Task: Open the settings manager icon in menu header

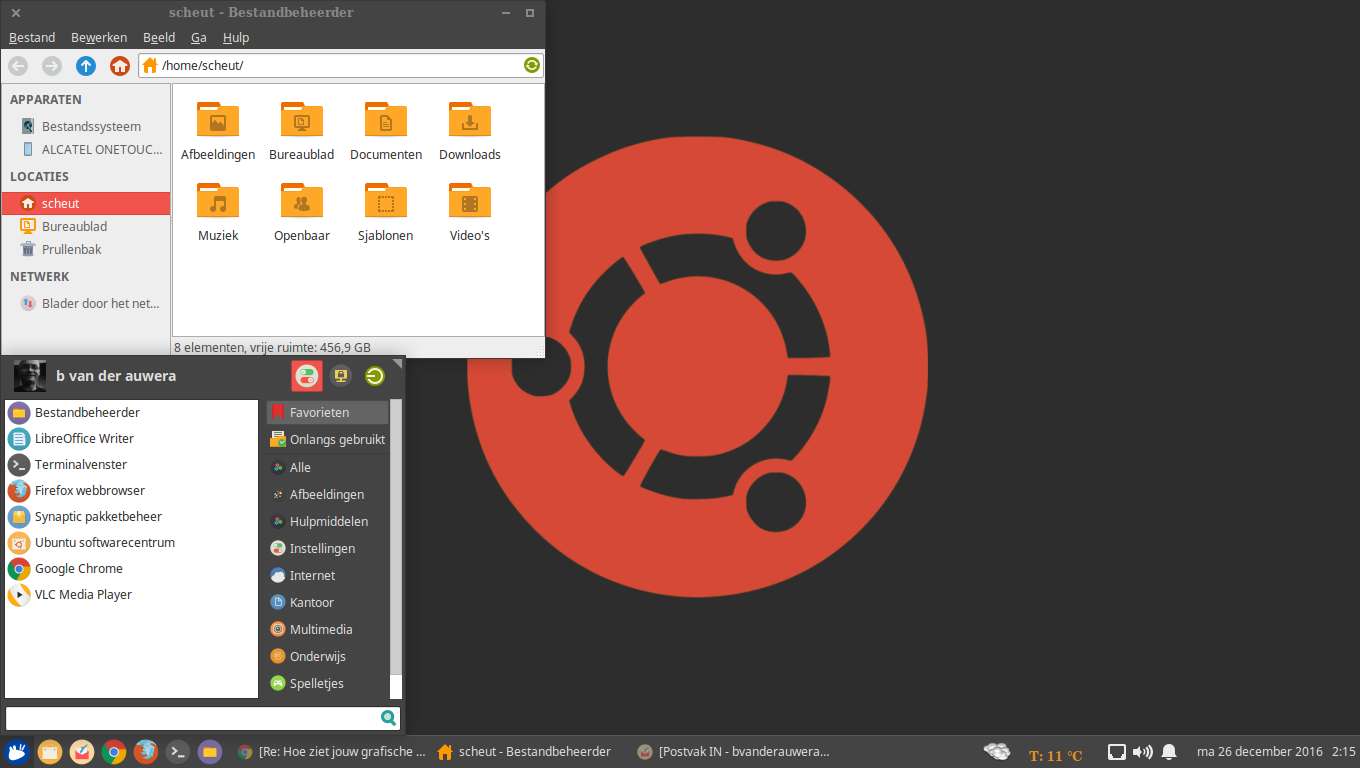Action: pyautogui.click(x=307, y=376)
